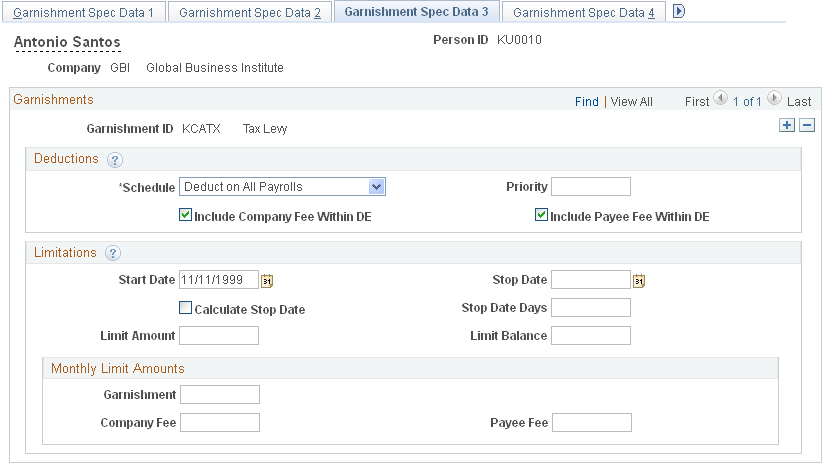Click the monthly Garnishment limit field

220,395
